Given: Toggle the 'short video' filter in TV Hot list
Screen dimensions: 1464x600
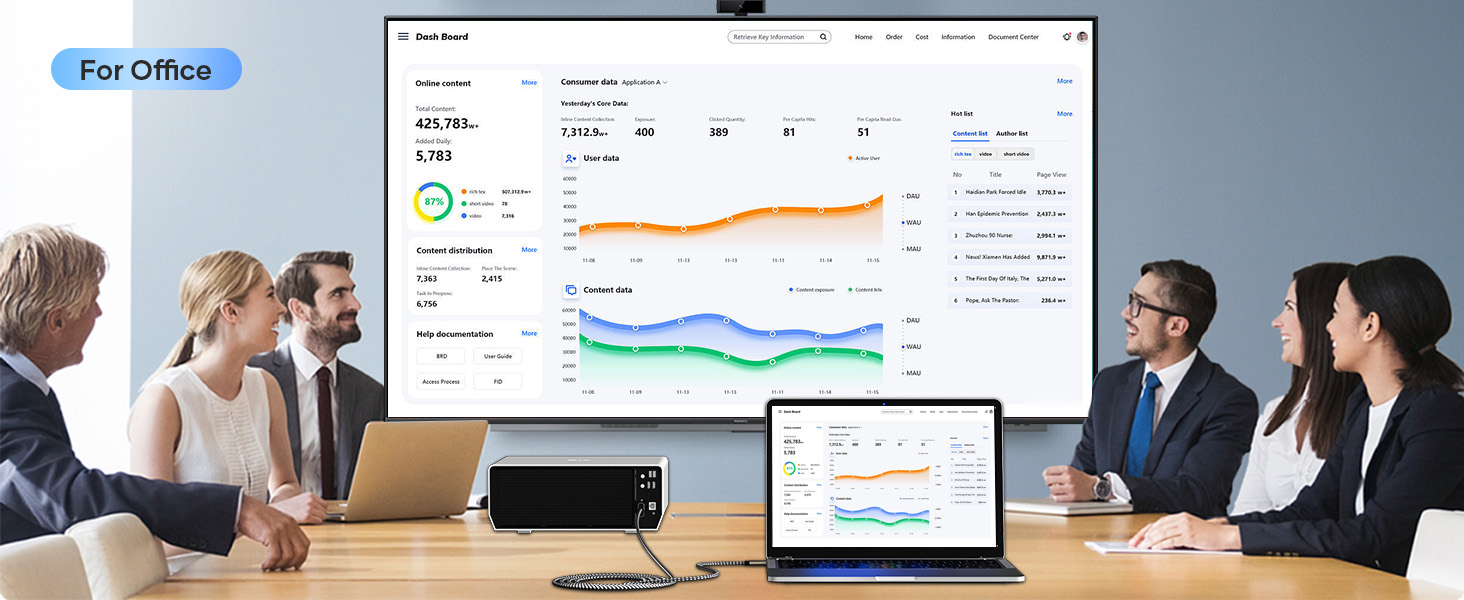Looking at the screenshot, I should [x=1016, y=154].
